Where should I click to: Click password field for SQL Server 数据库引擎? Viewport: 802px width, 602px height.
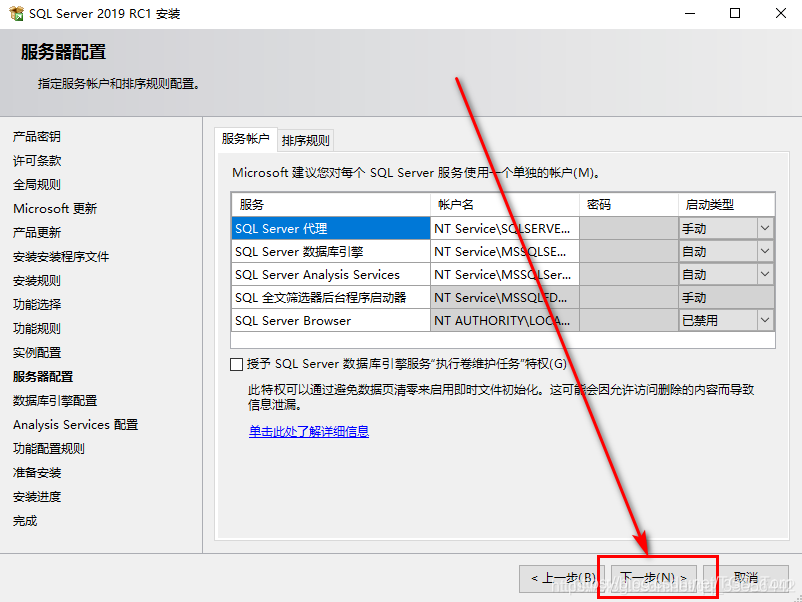[x=629, y=251]
